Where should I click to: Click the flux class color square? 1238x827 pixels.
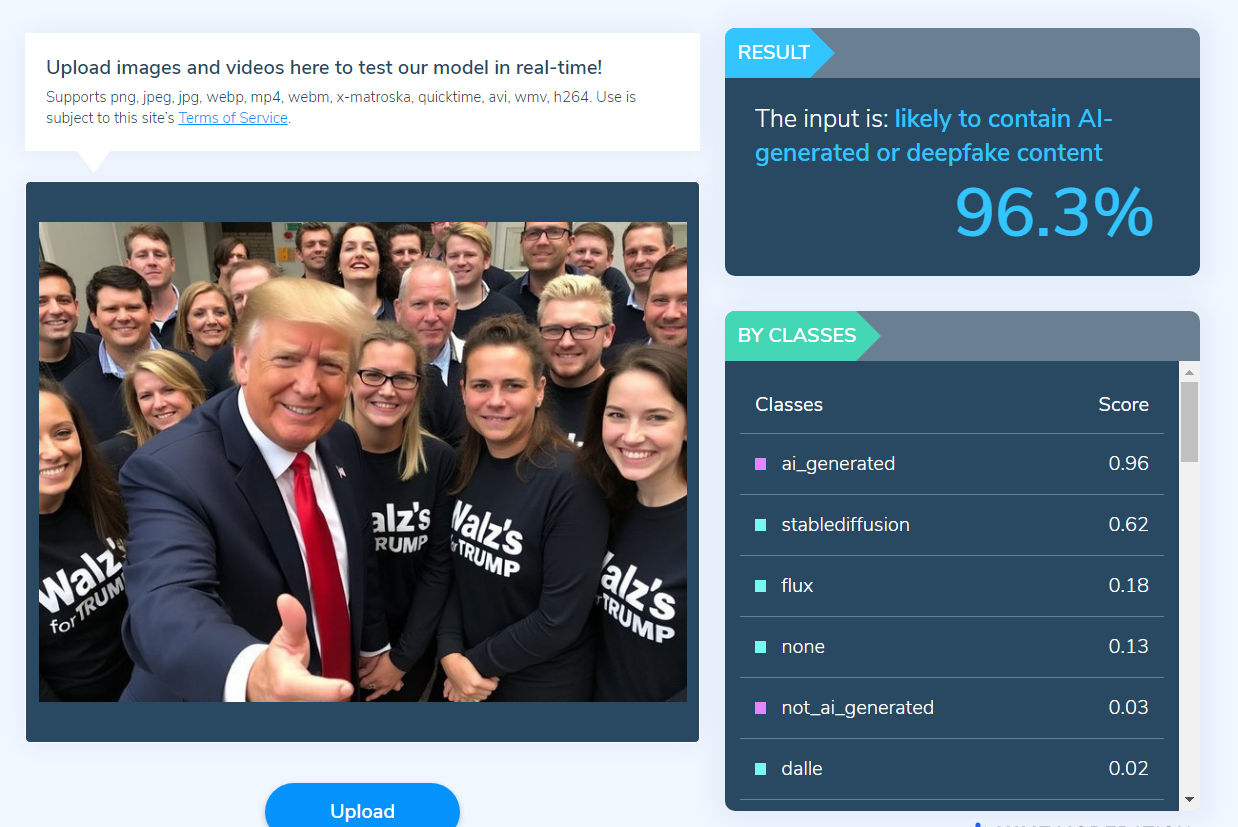[761, 586]
